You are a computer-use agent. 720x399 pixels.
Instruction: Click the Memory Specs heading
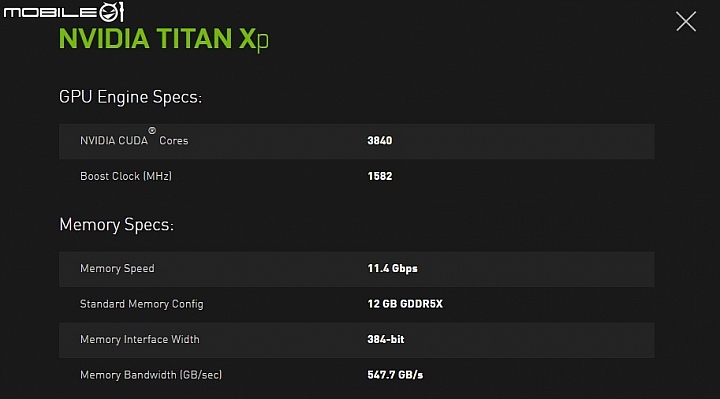(x=117, y=225)
